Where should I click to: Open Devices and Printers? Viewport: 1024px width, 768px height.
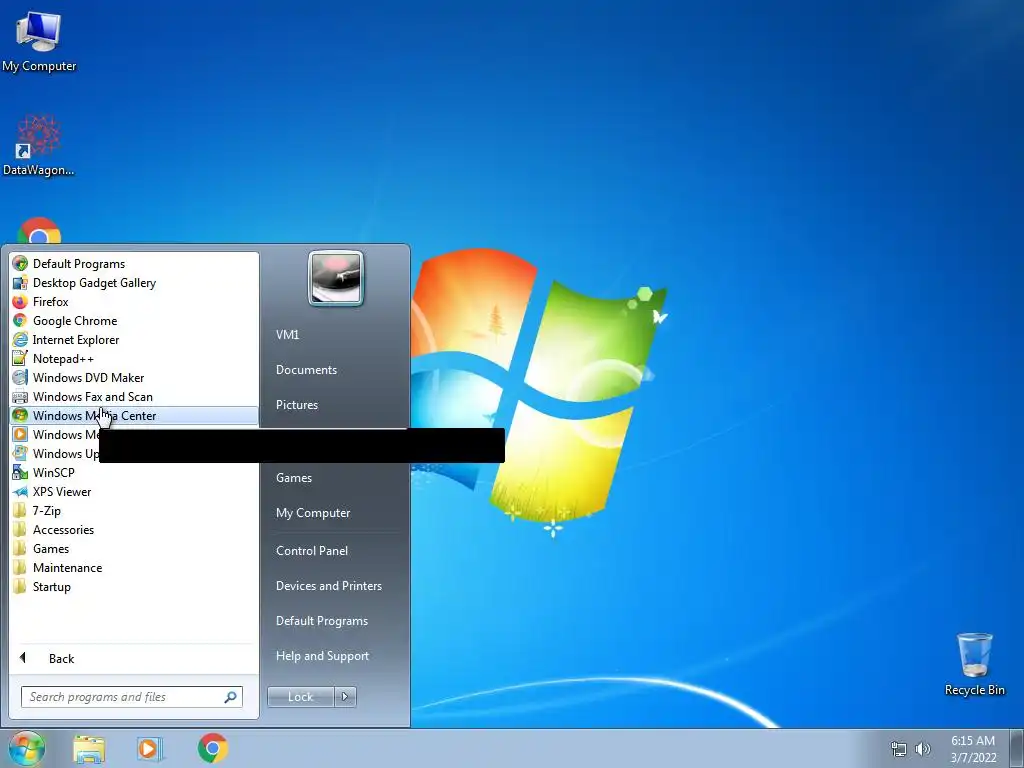point(328,586)
